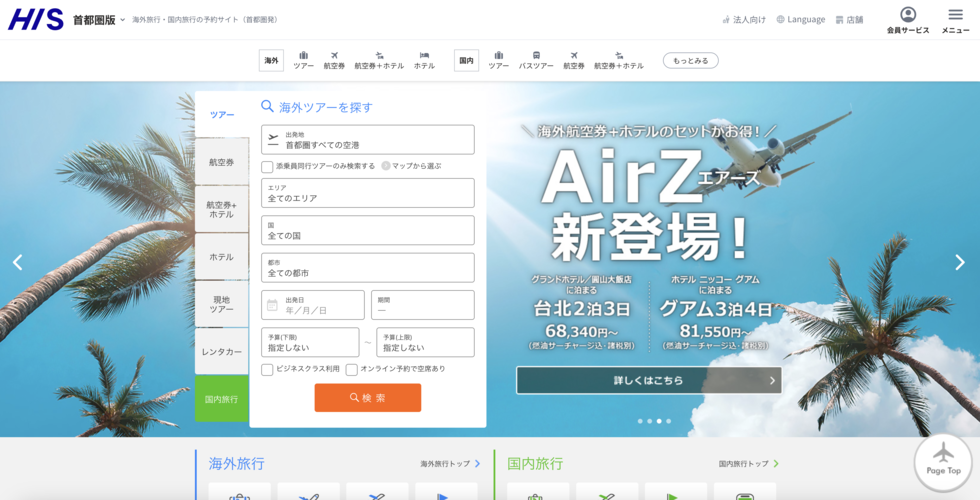
Task: Open the 予算(上限) budget dropdown
Action: coord(425,342)
